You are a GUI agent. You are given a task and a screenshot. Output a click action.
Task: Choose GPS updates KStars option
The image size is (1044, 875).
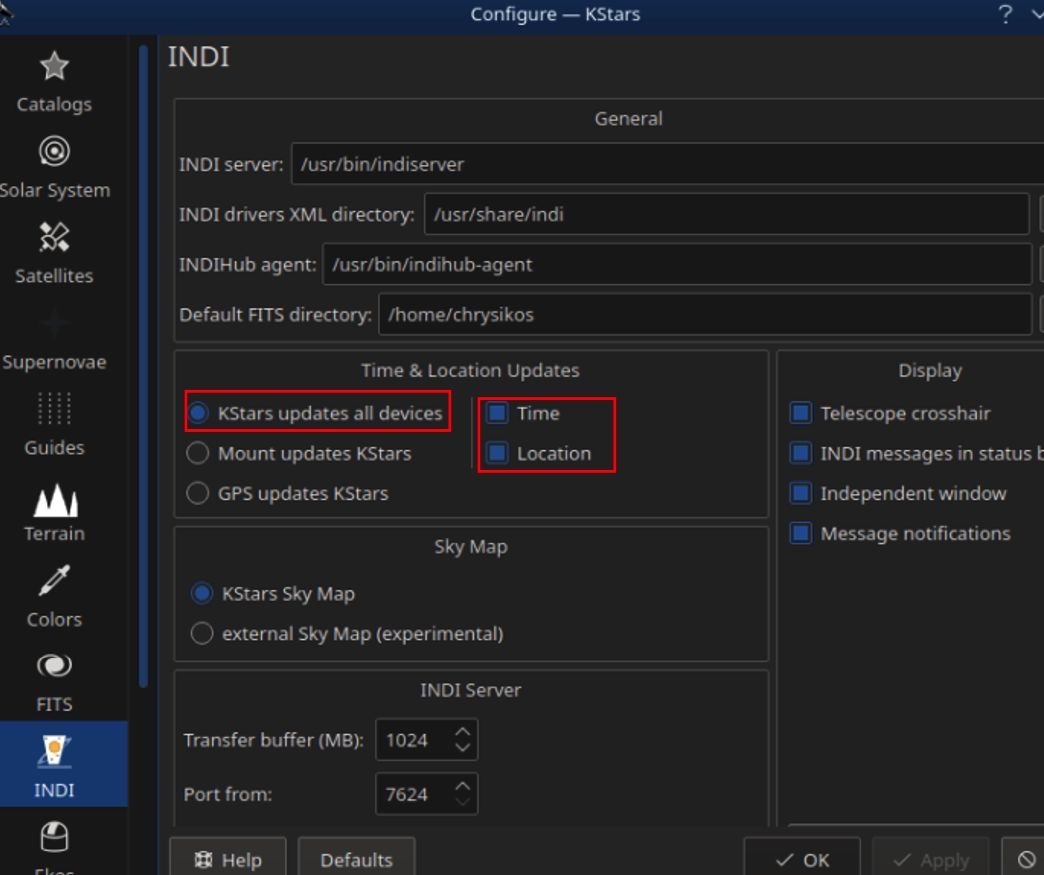[201, 493]
